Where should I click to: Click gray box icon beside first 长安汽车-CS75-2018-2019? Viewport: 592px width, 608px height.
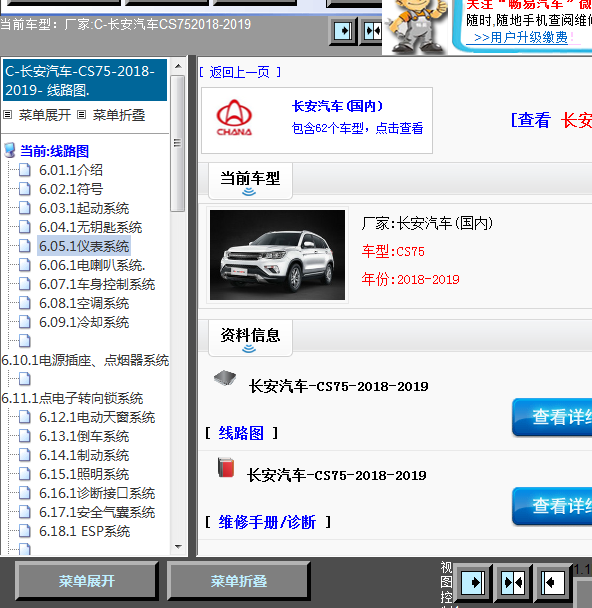click(225, 377)
